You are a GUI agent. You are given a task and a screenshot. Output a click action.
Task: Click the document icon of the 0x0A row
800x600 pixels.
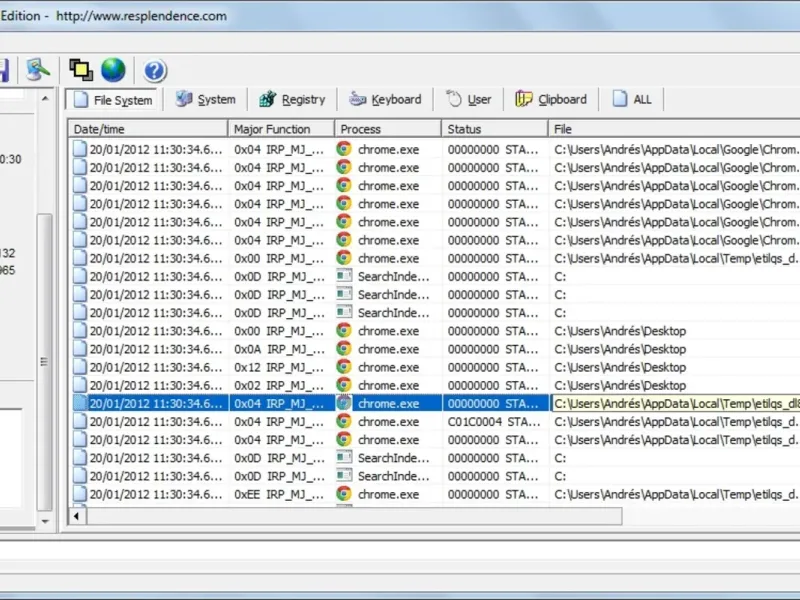point(80,349)
